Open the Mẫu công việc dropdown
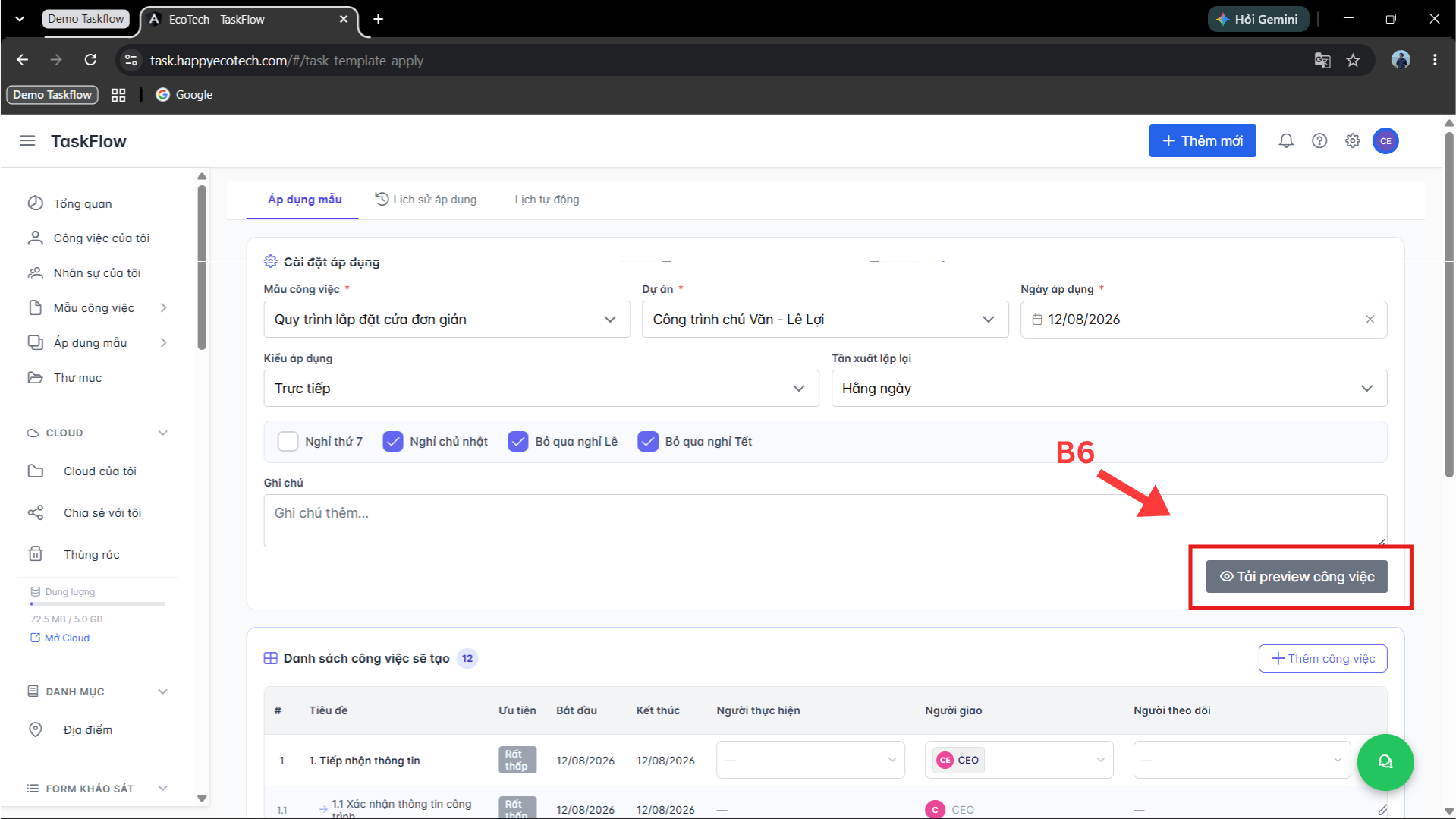1456x819 pixels. tap(447, 320)
